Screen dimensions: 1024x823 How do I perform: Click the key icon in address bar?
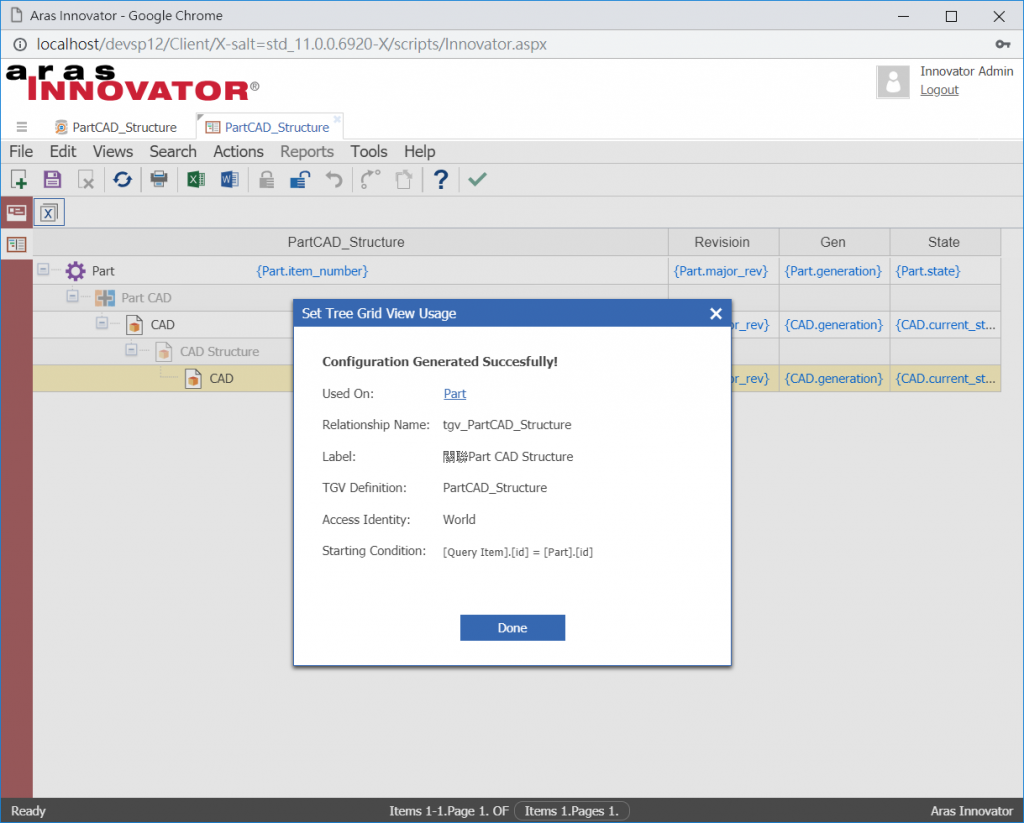click(1002, 44)
